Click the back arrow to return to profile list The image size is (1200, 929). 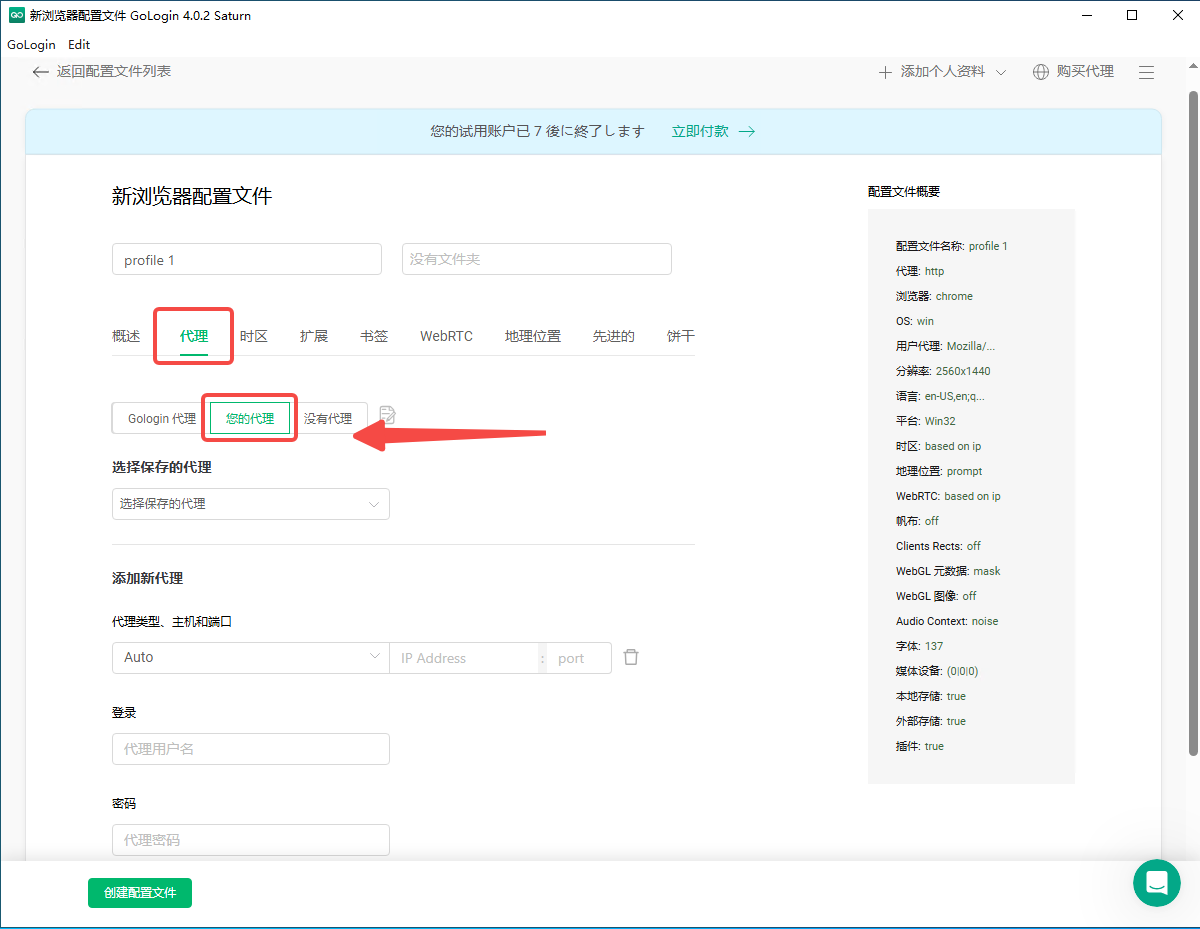pos(40,72)
